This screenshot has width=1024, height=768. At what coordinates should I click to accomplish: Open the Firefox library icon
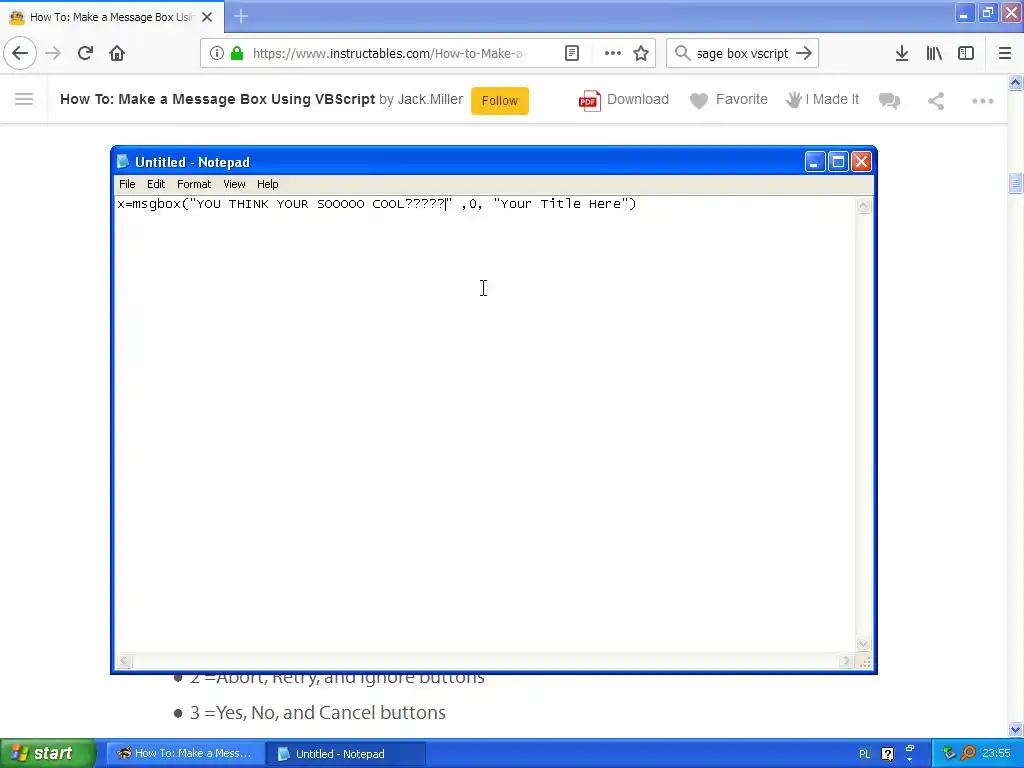(934, 53)
